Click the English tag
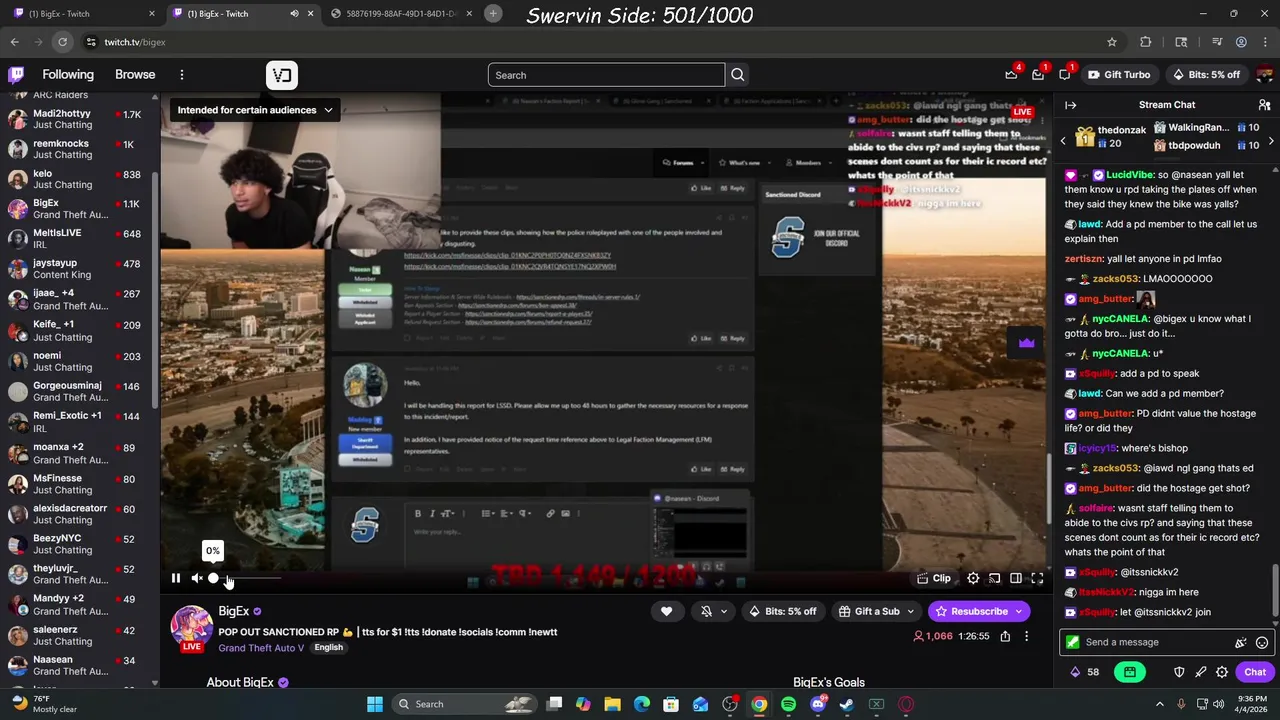Screen dimensions: 1280x720 pos(328,648)
